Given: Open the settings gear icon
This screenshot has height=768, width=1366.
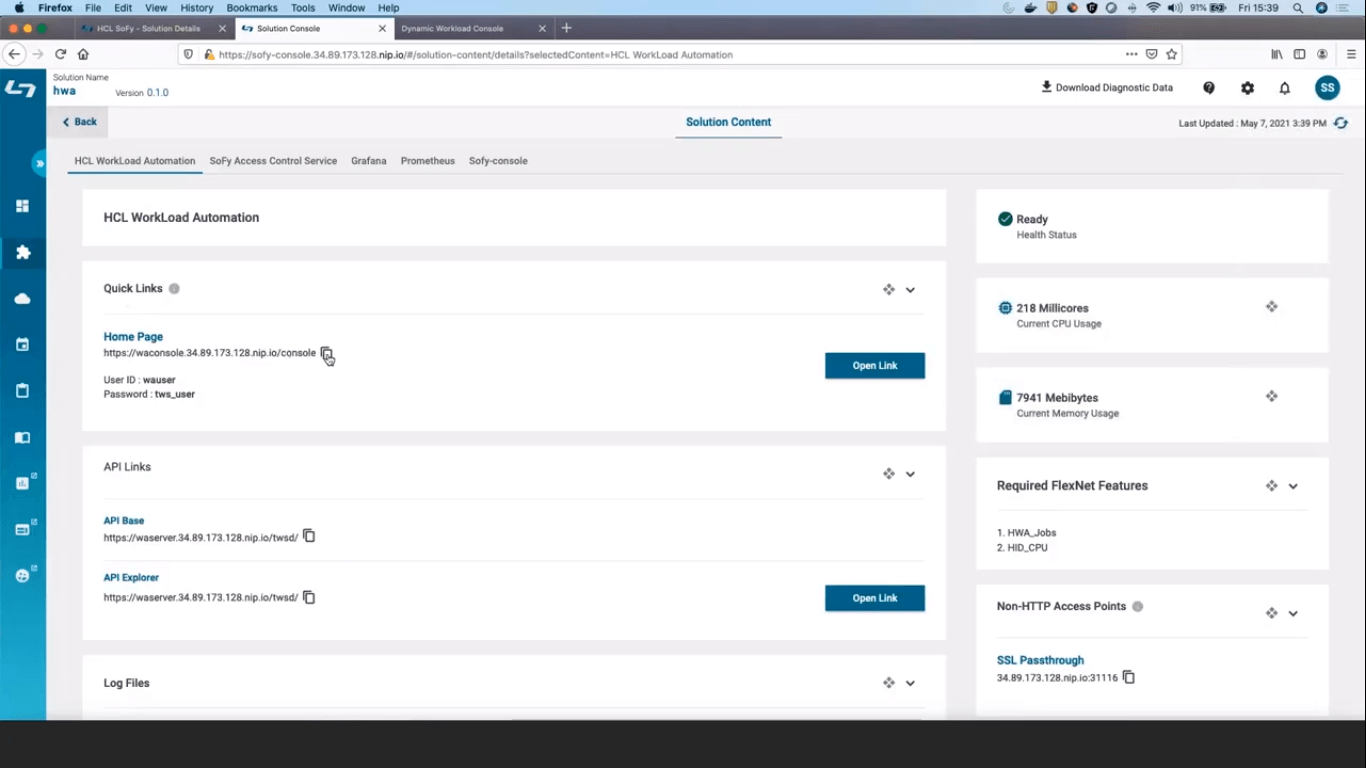Looking at the screenshot, I should click(x=1247, y=88).
